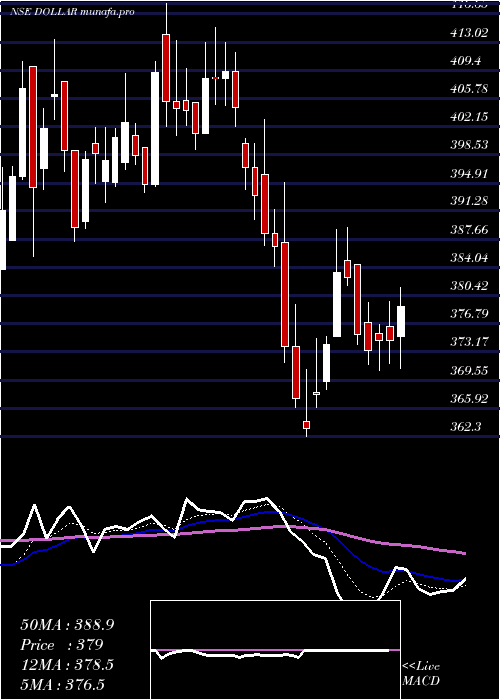Image resolution: width=500 pixels, height=700 pixels.
Task: Select the 398.53 price axis label
Action: coord(469,145)
